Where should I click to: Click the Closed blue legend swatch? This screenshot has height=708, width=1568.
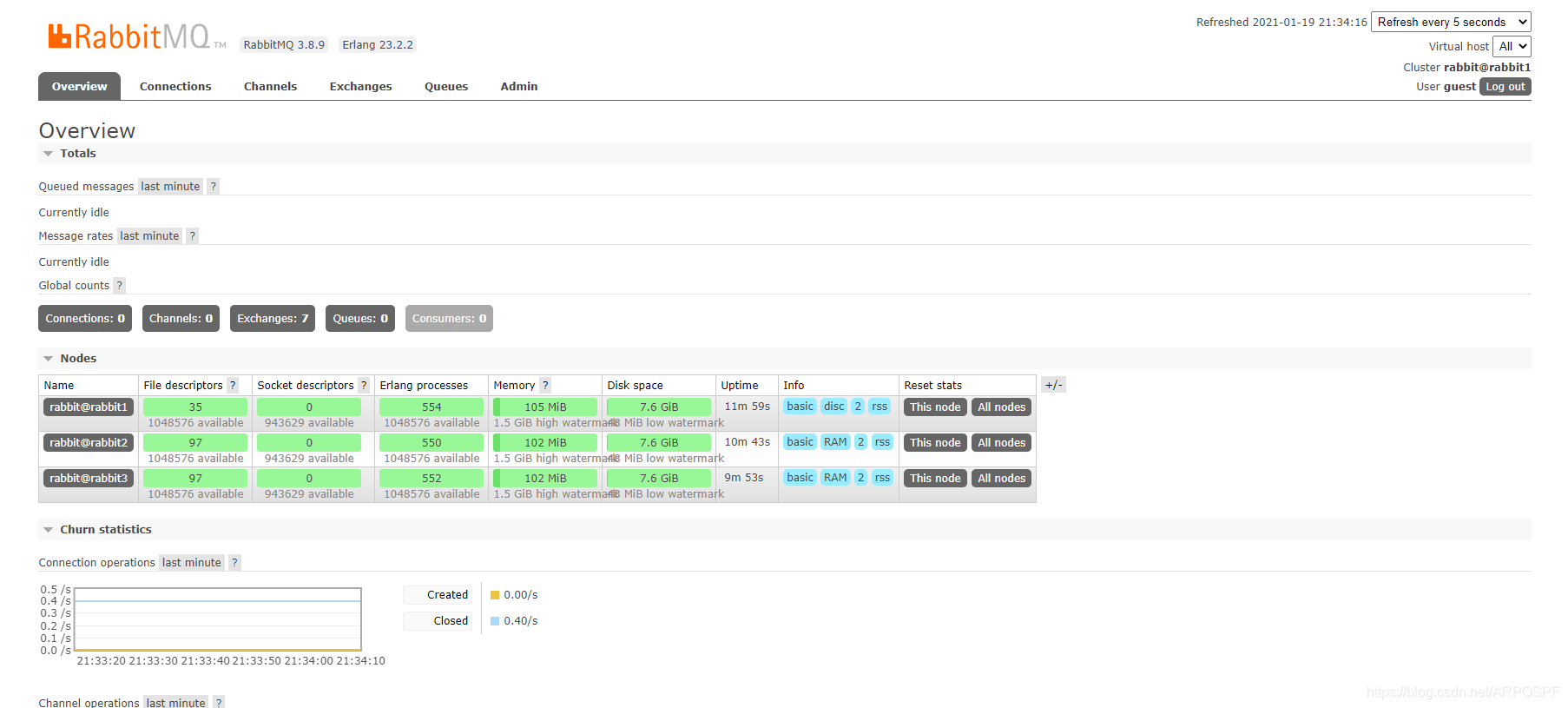click(495, 621)
